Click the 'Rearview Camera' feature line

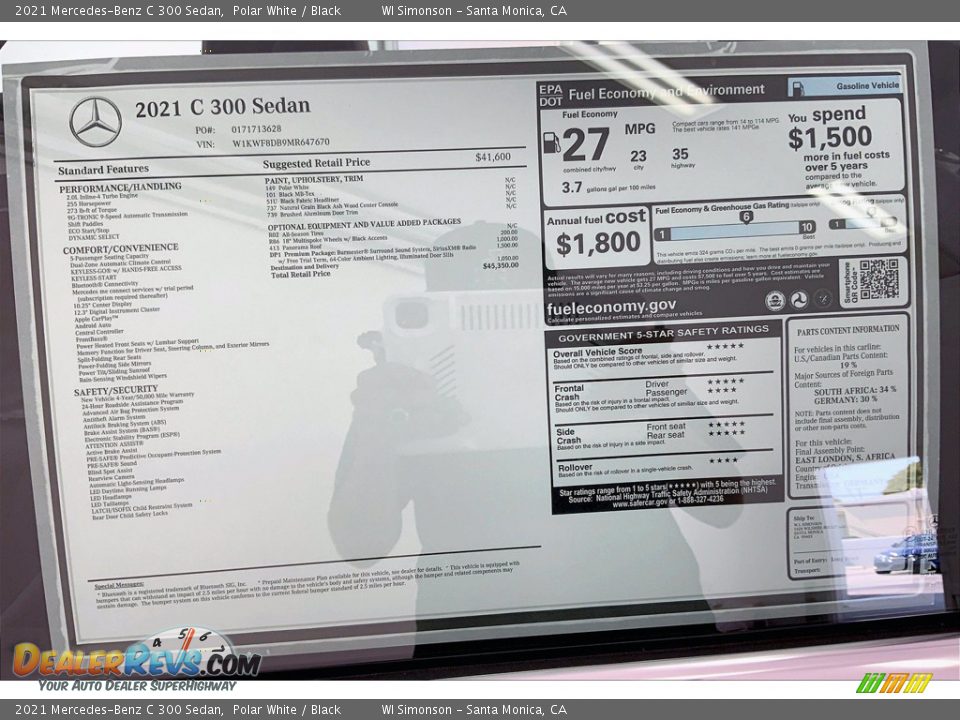pyautogui.click(x=111, y=478)
